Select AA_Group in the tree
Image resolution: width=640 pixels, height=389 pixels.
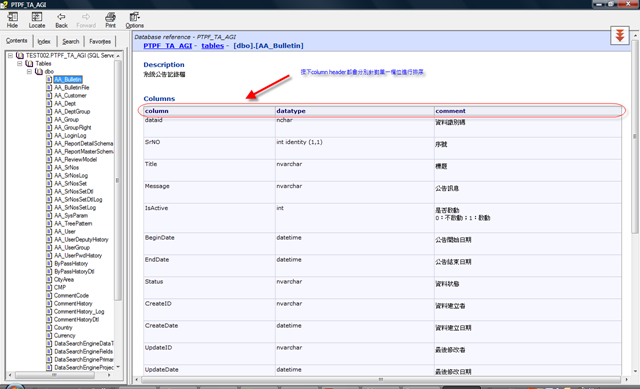point(67,120)
